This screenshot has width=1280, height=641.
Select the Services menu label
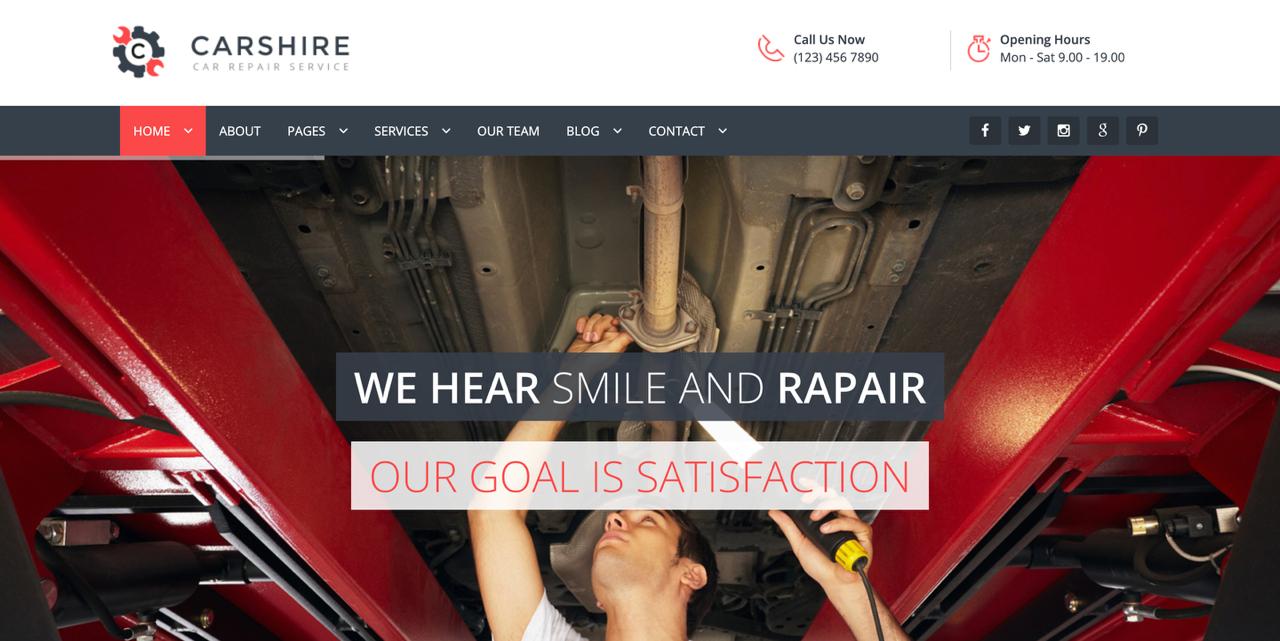pos(401,131)
